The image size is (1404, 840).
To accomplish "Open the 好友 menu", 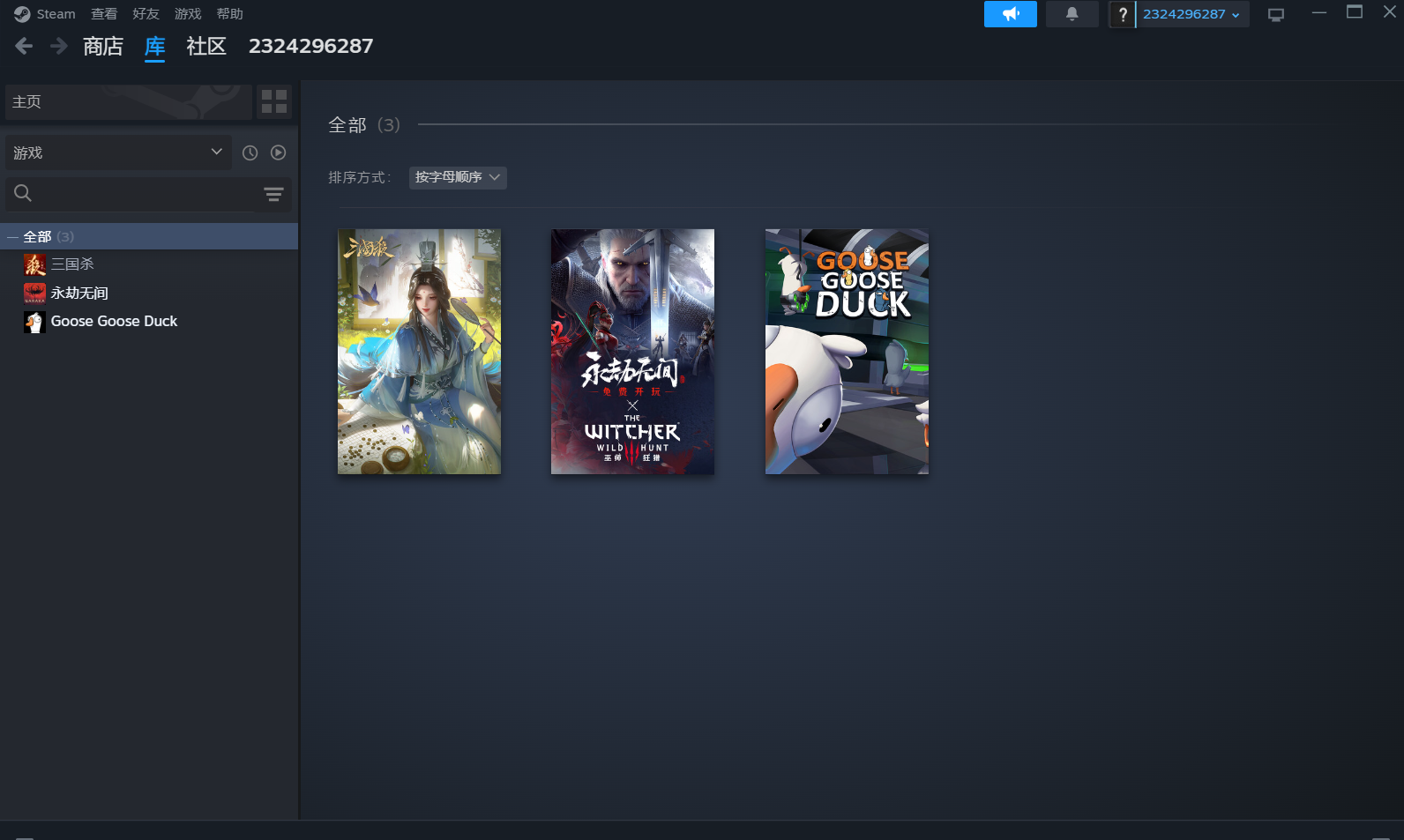I will [146, 14].
